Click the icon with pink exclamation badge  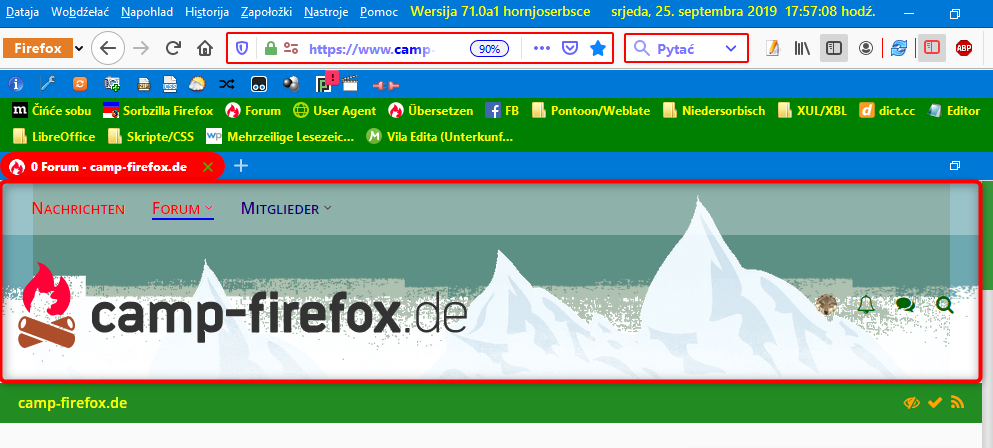pyautogui.click(x=326, y=82)
